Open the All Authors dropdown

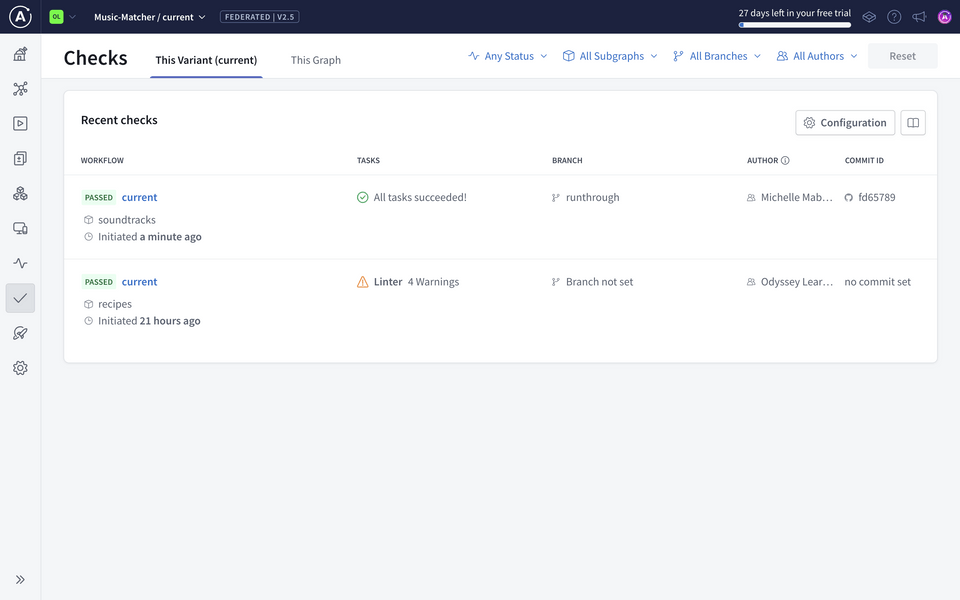pyautogui.click(x=816, y=56)
